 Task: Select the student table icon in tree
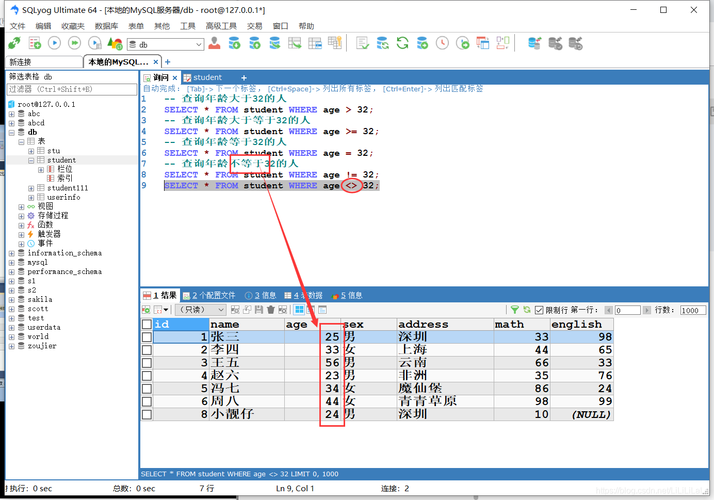coord(41,160)
